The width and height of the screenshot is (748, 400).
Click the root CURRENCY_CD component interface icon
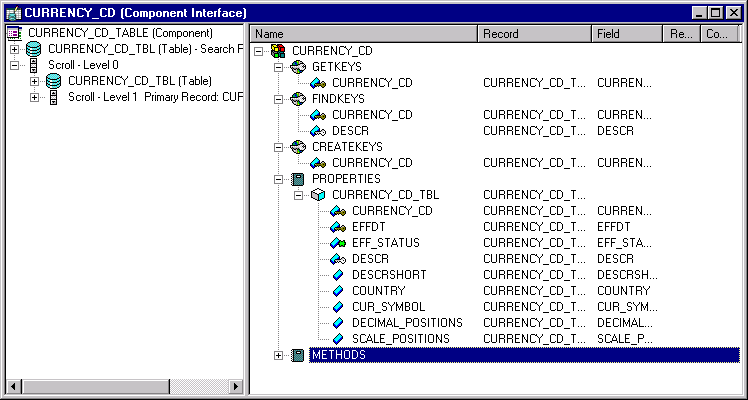(277, 51)
